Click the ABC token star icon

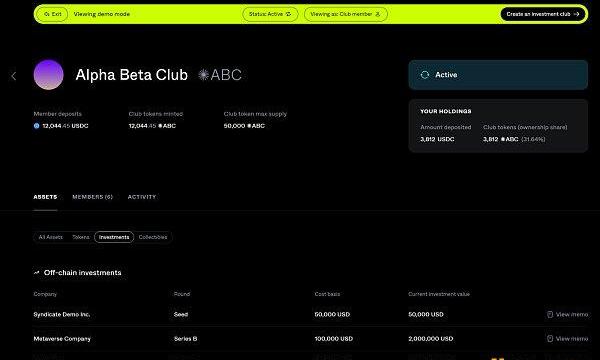[204, 75]
